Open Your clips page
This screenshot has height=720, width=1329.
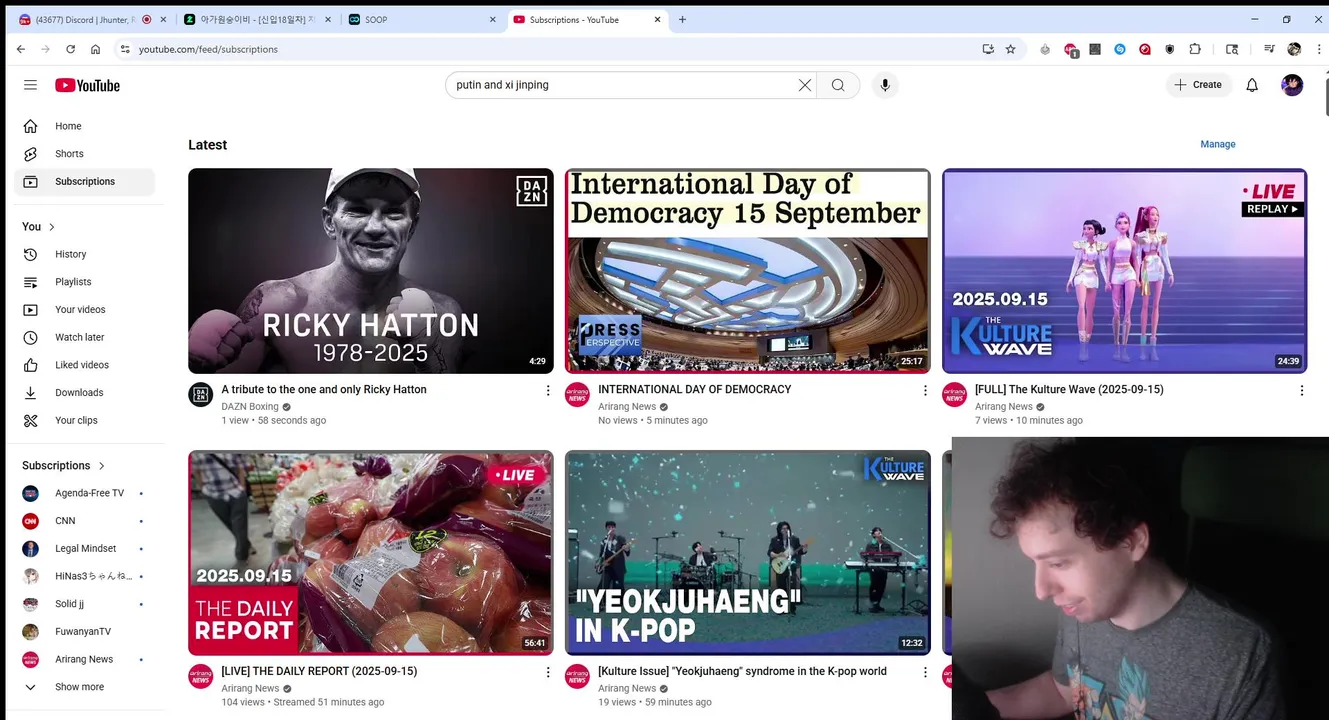[x=85, y=420]
